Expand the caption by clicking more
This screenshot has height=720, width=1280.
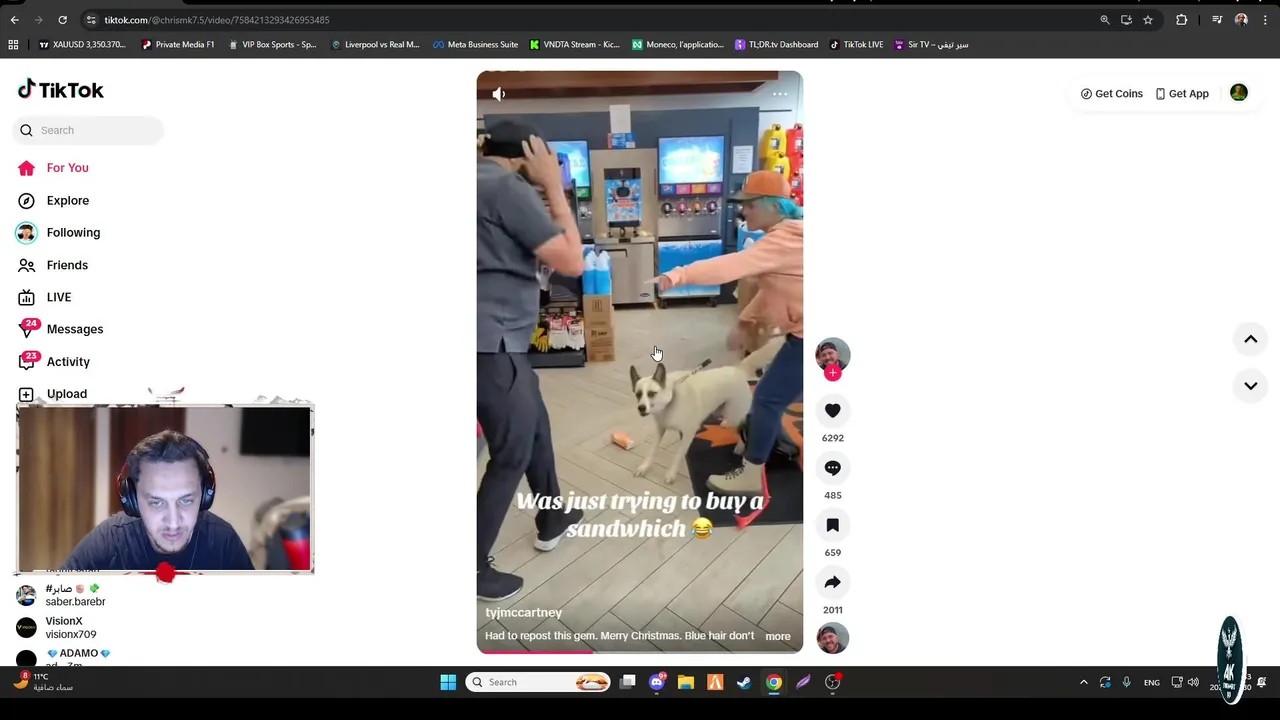tap(778, 636)
